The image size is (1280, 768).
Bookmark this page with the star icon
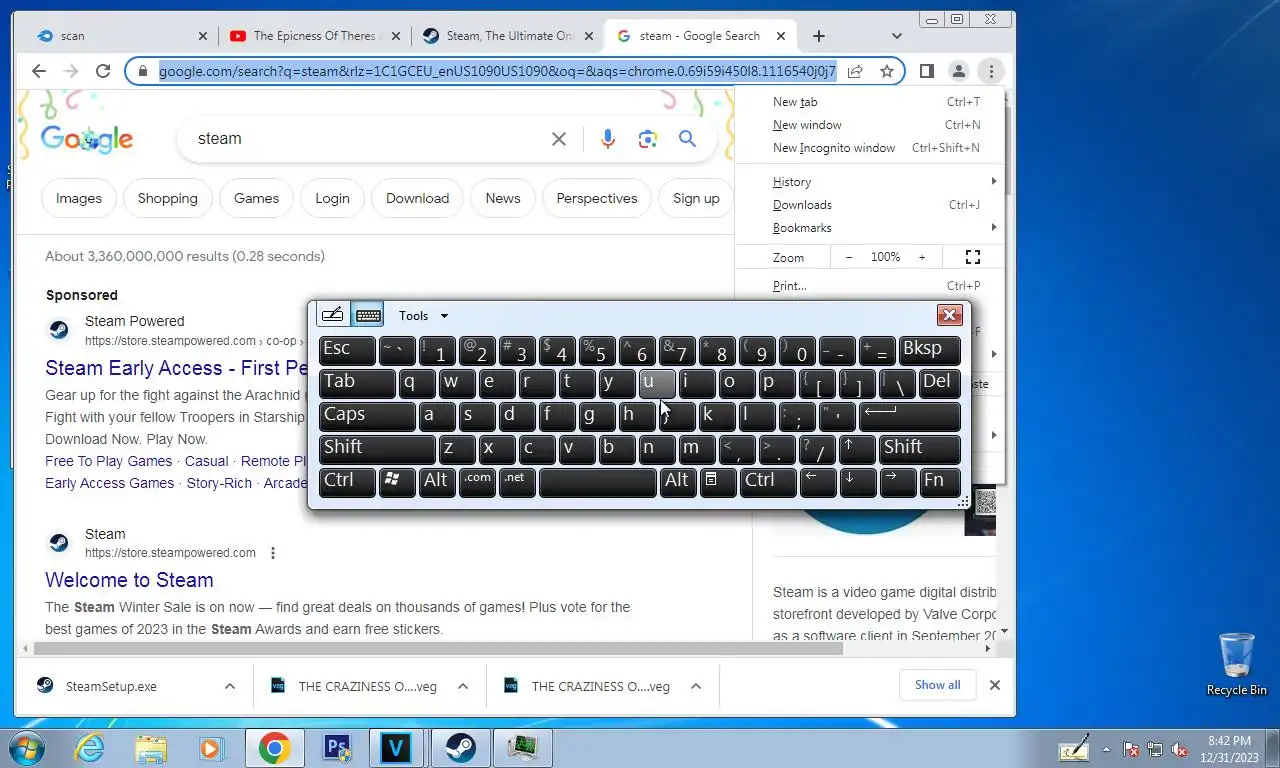[887, 71]
